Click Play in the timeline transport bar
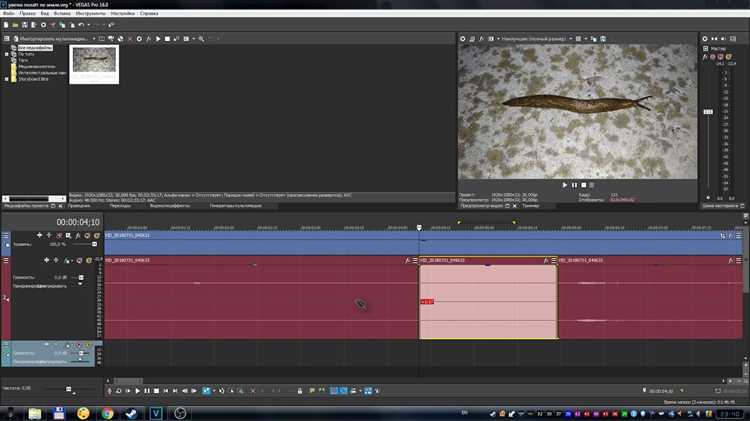This screenshot has width=750, height=421. coord(138,391)
